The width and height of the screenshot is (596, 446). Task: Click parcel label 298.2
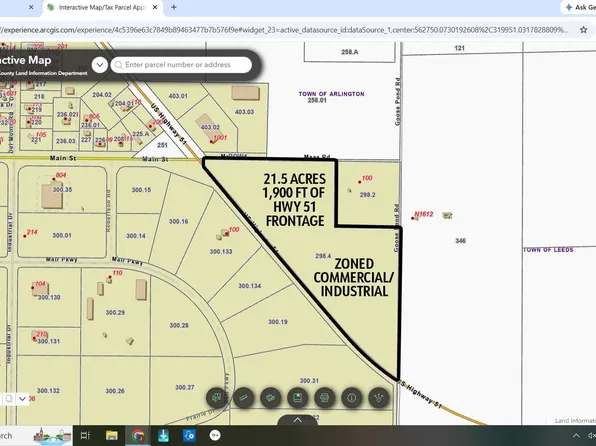[x=368, y=195]
